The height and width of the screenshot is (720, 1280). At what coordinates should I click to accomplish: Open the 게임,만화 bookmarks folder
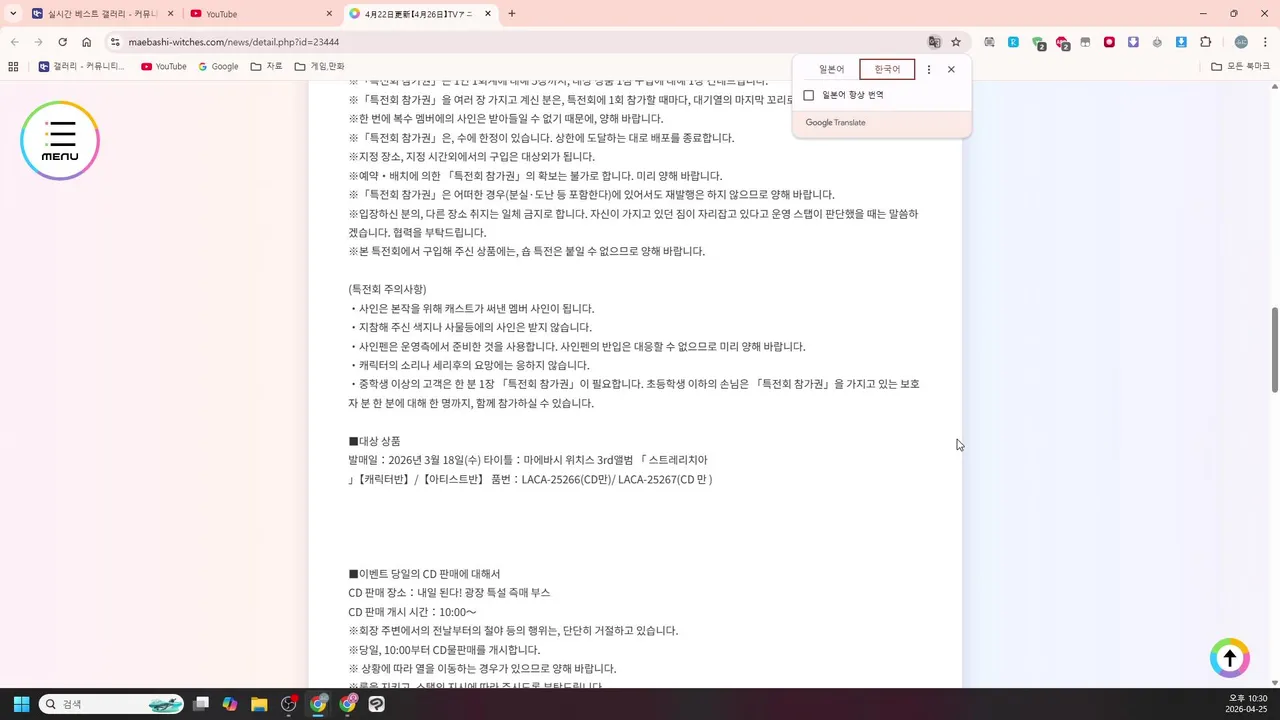pyautogui.click(x=320, y=67)
